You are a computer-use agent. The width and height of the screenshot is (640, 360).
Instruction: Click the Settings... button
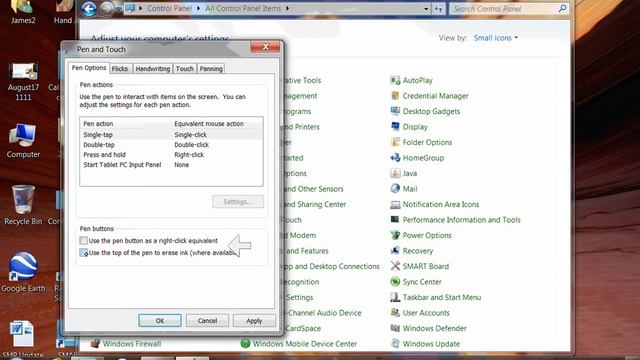coord(238,202)
